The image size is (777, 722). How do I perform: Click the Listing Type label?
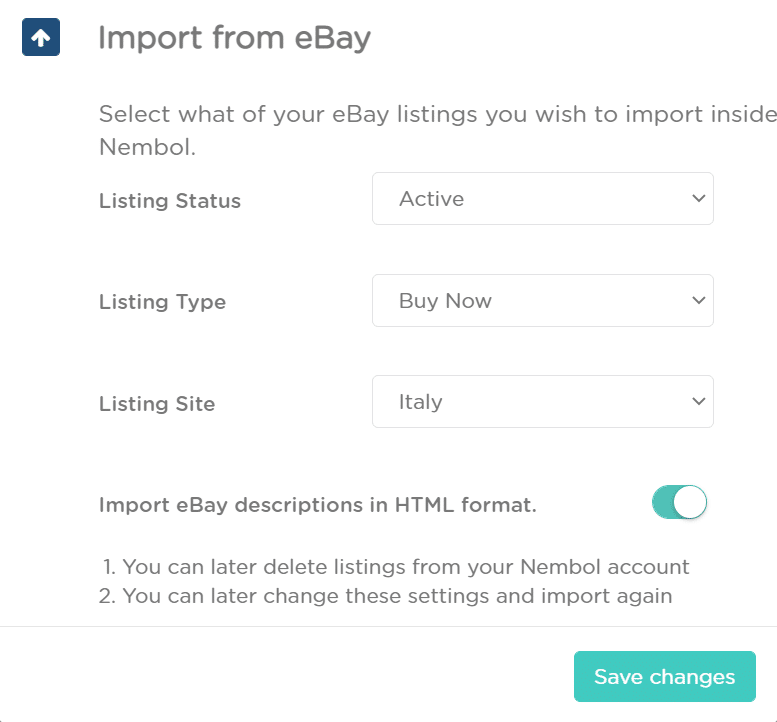point(163,302)
